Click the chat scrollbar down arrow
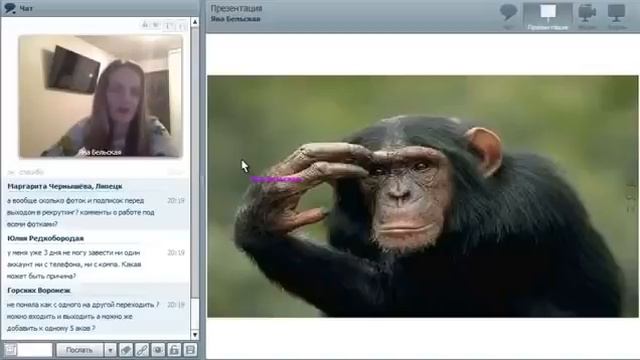The width and height of the screenshot is (640, 360). coord(195,335)
